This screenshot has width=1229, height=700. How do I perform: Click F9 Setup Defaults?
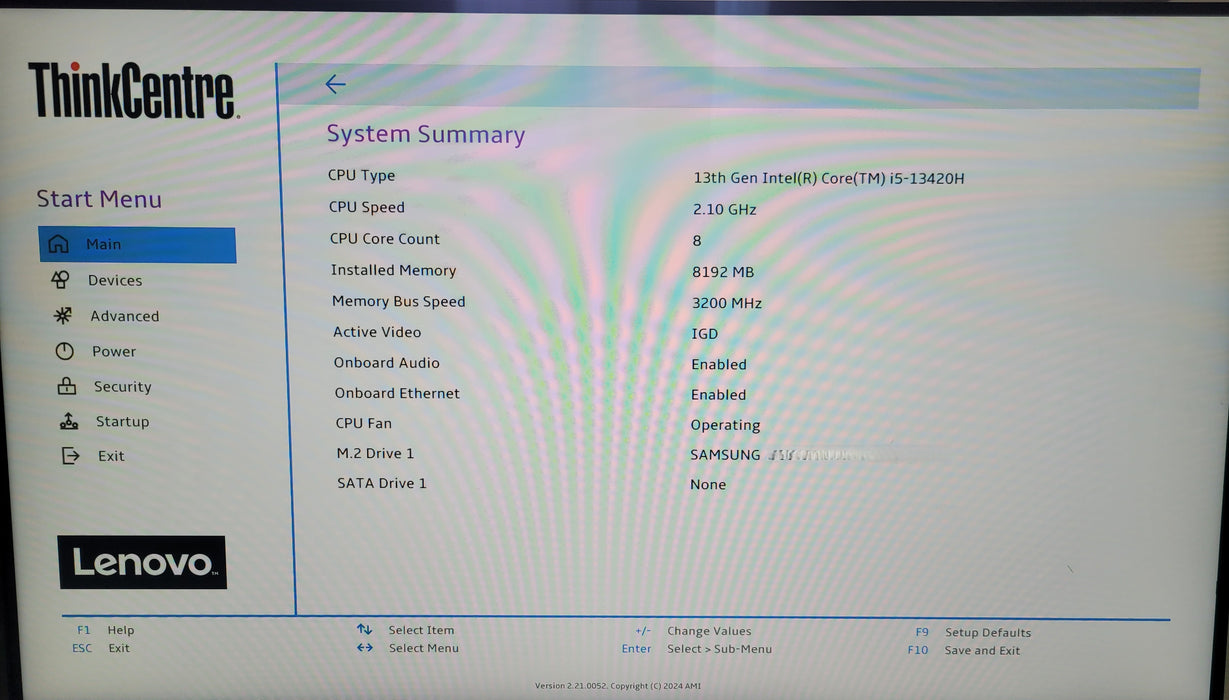point(973,633)
